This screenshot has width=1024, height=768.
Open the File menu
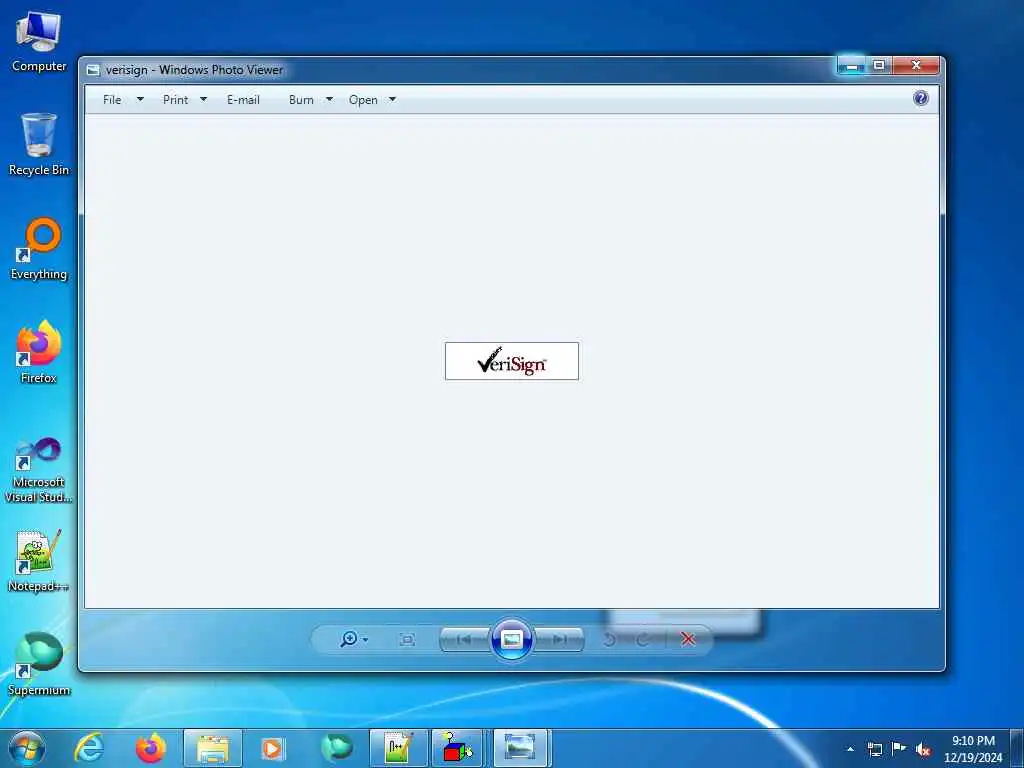click(x=112, y=100)
